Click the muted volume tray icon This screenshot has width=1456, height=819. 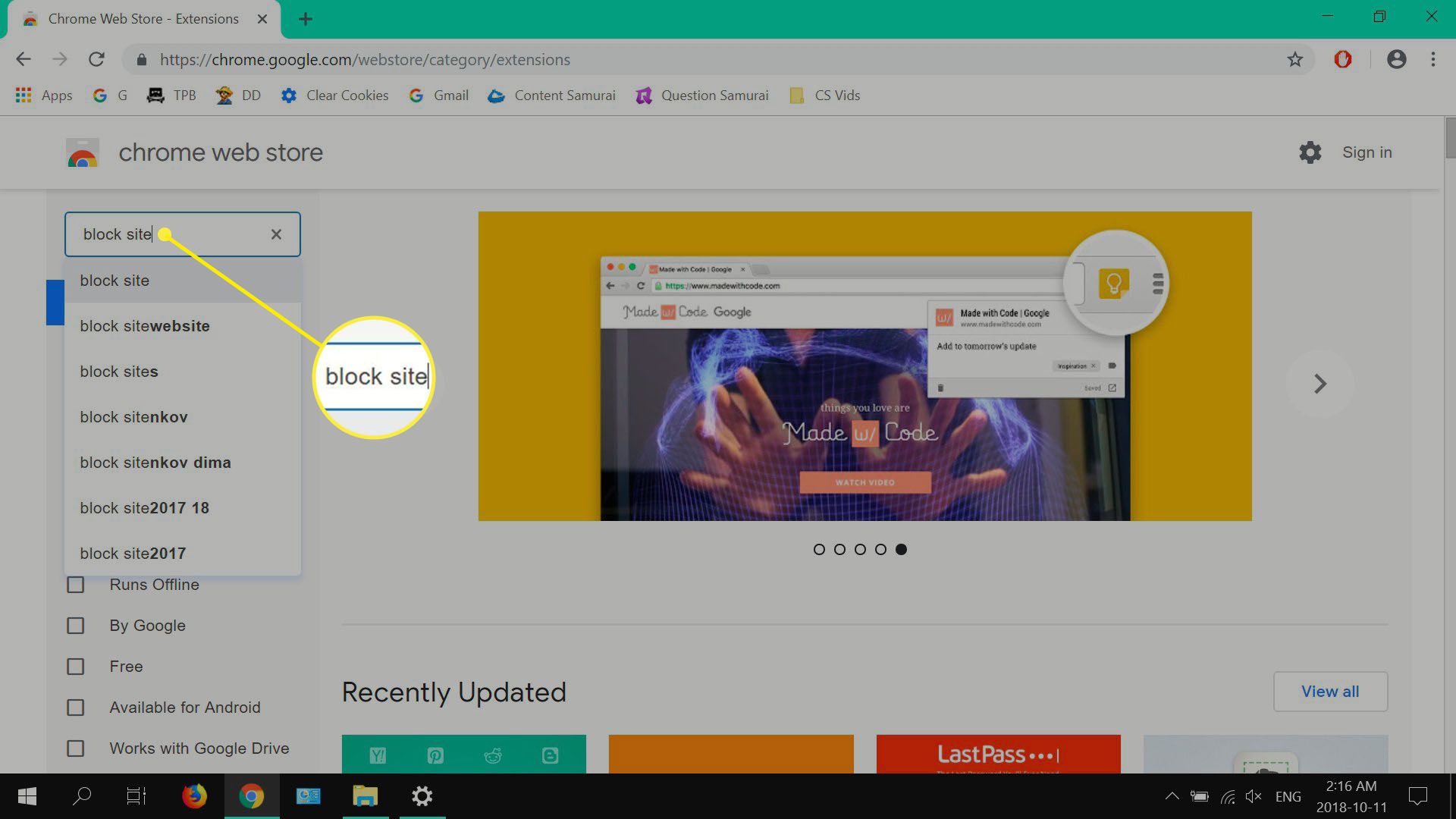1254,796
